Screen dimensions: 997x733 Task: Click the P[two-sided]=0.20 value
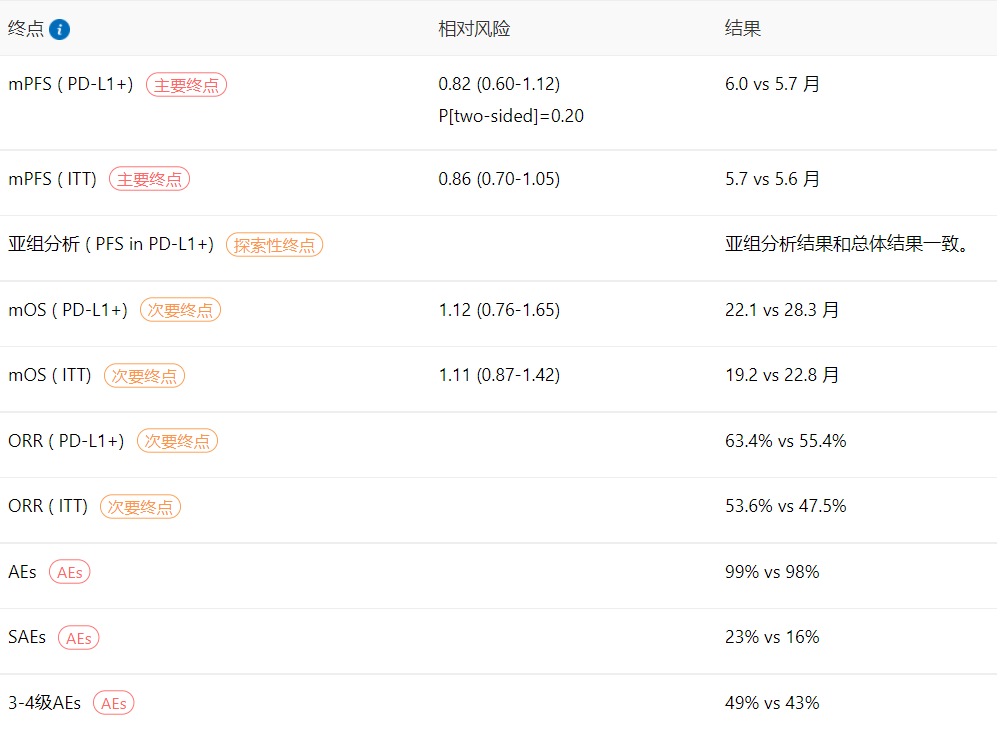[511, 116]
